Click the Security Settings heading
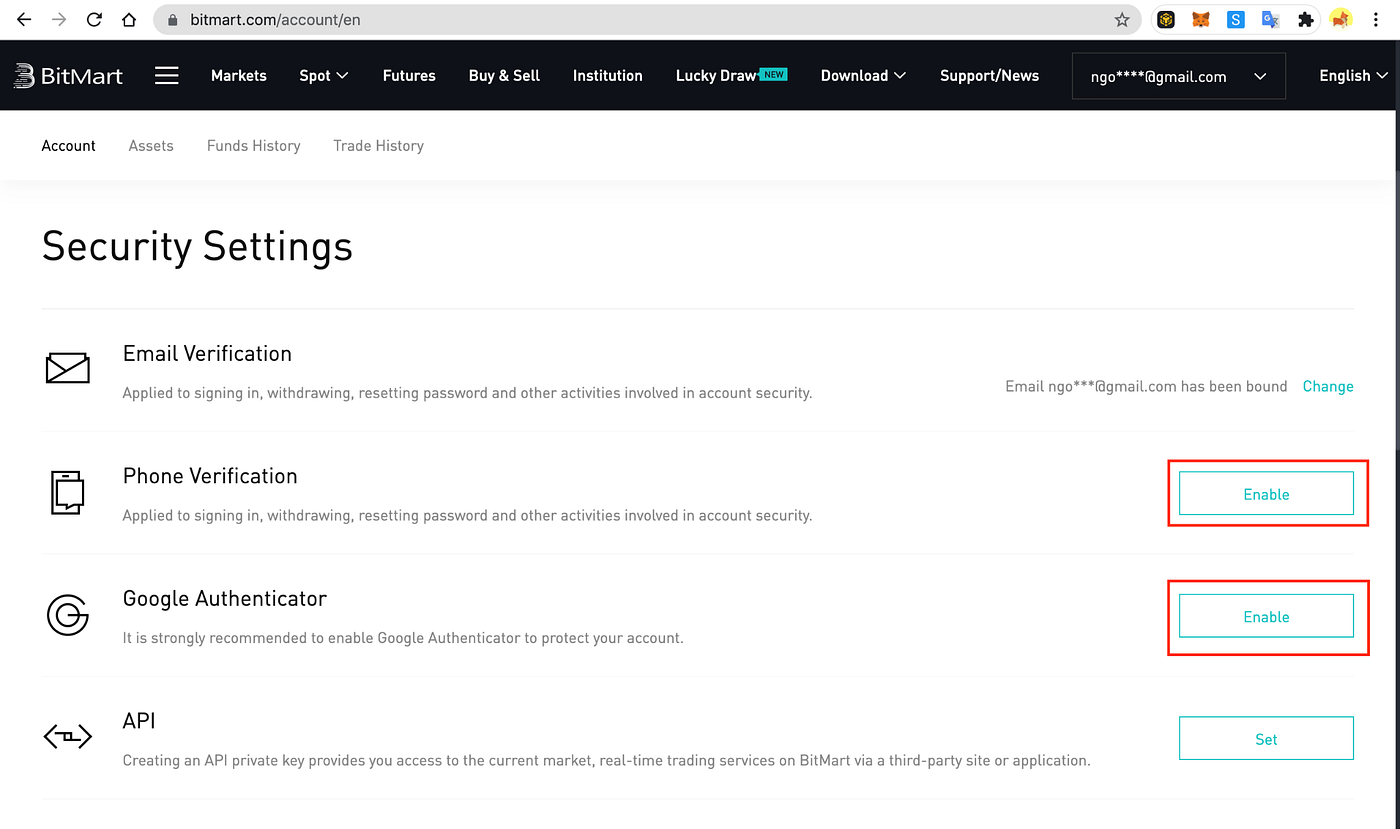Image resolution: width=1400 pixels, height=829 pixels. point(197,246)
